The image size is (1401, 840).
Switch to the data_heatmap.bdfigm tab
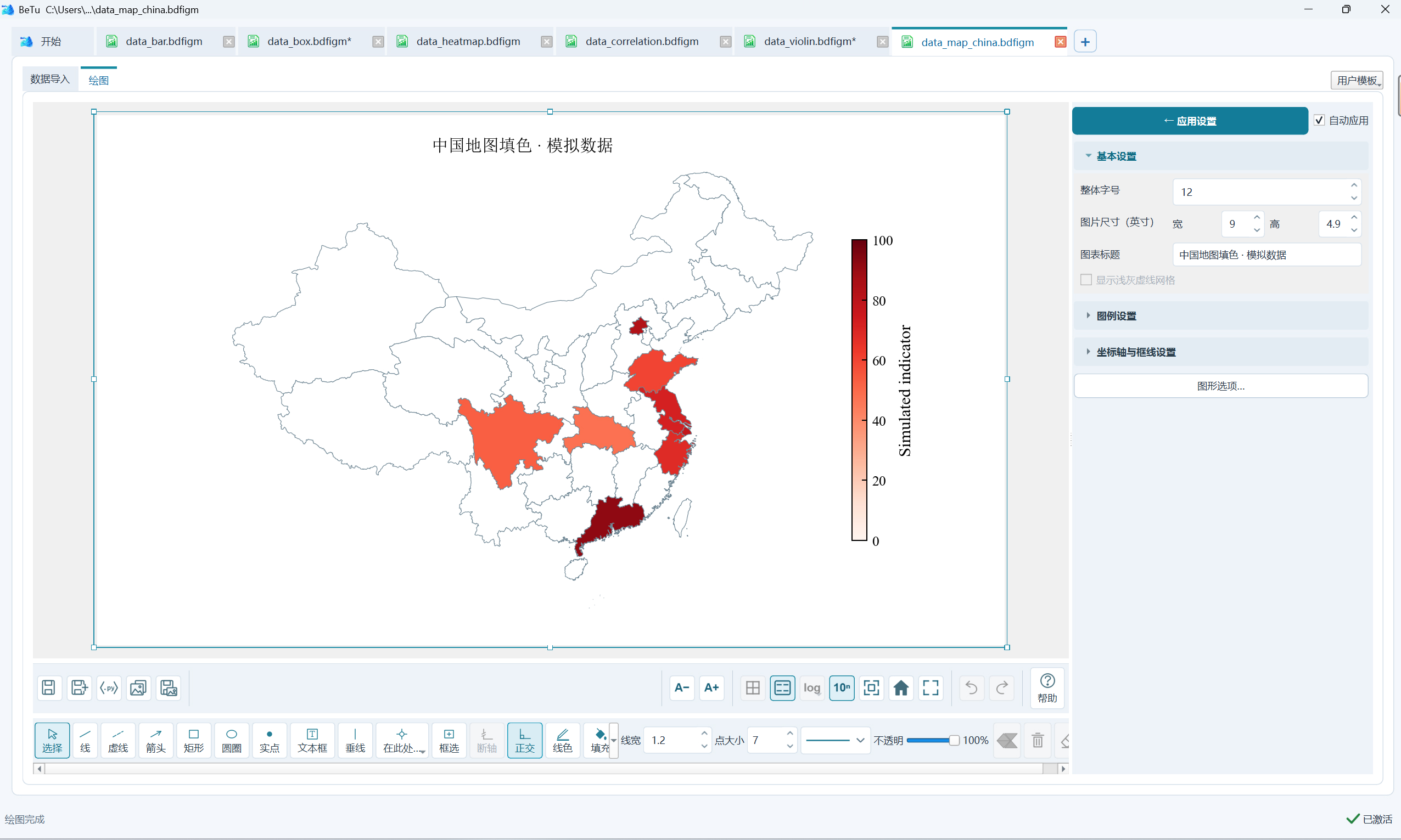468,41
